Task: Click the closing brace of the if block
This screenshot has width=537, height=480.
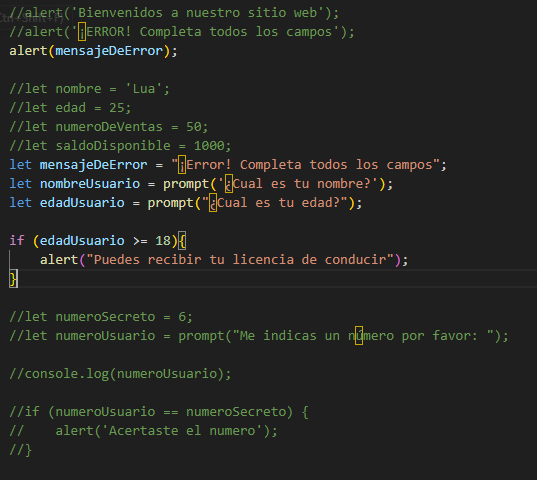Action: pos(13,279)
